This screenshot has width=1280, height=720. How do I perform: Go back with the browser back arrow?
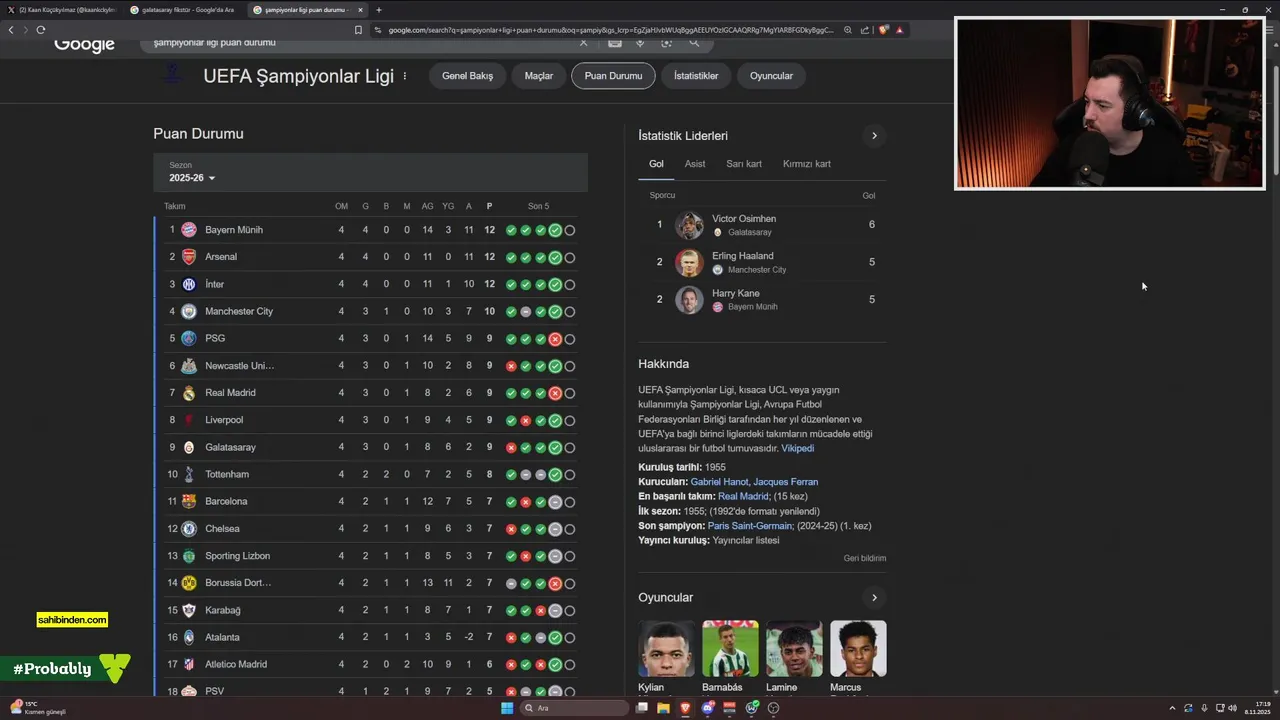[11, 30]
